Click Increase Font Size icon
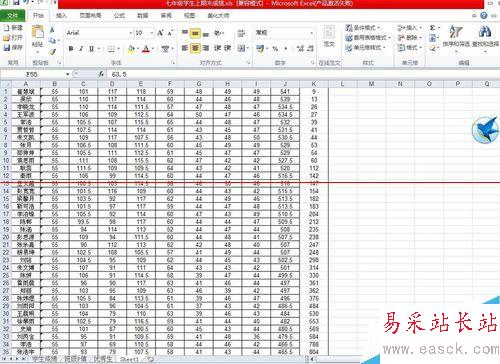The width and height of the screenshot is (500, 364). (160, 33)
